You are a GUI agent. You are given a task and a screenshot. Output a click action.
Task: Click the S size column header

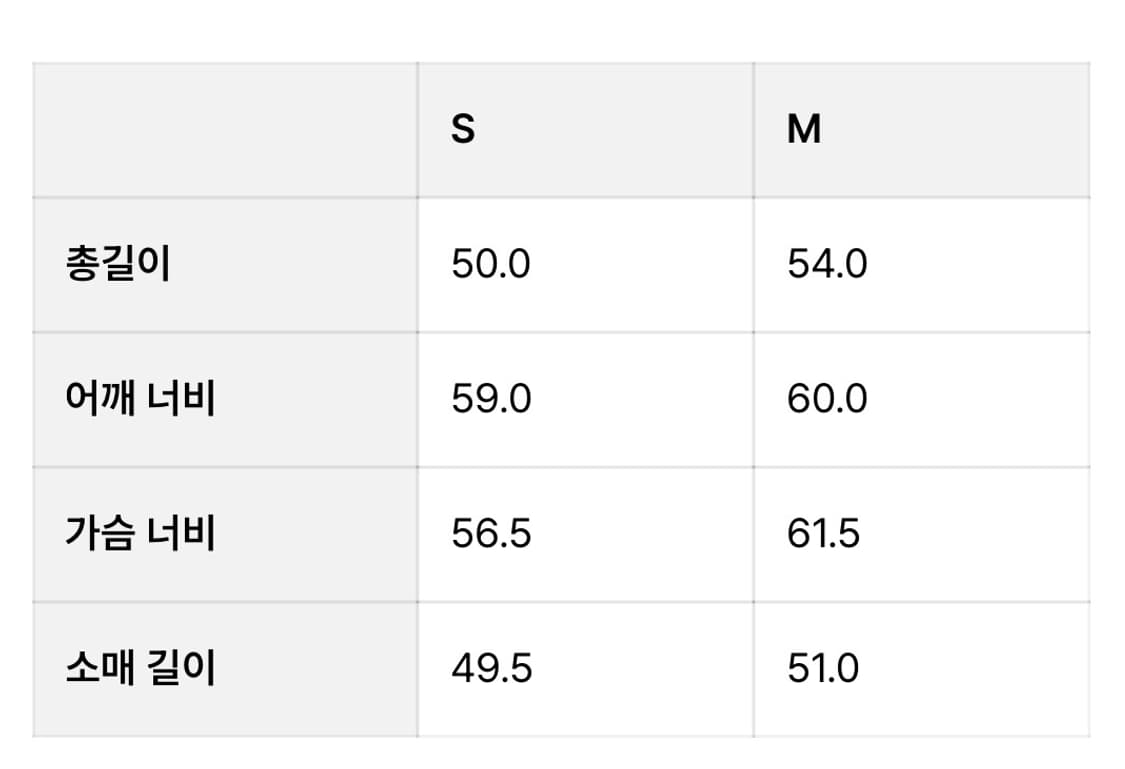coord(463,129)
